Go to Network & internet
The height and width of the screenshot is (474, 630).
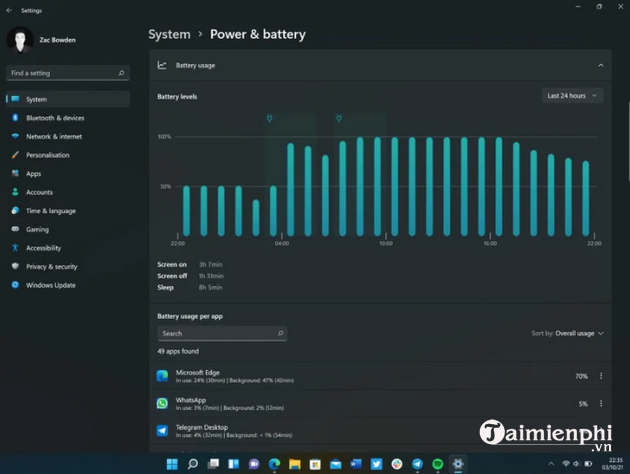54,137
